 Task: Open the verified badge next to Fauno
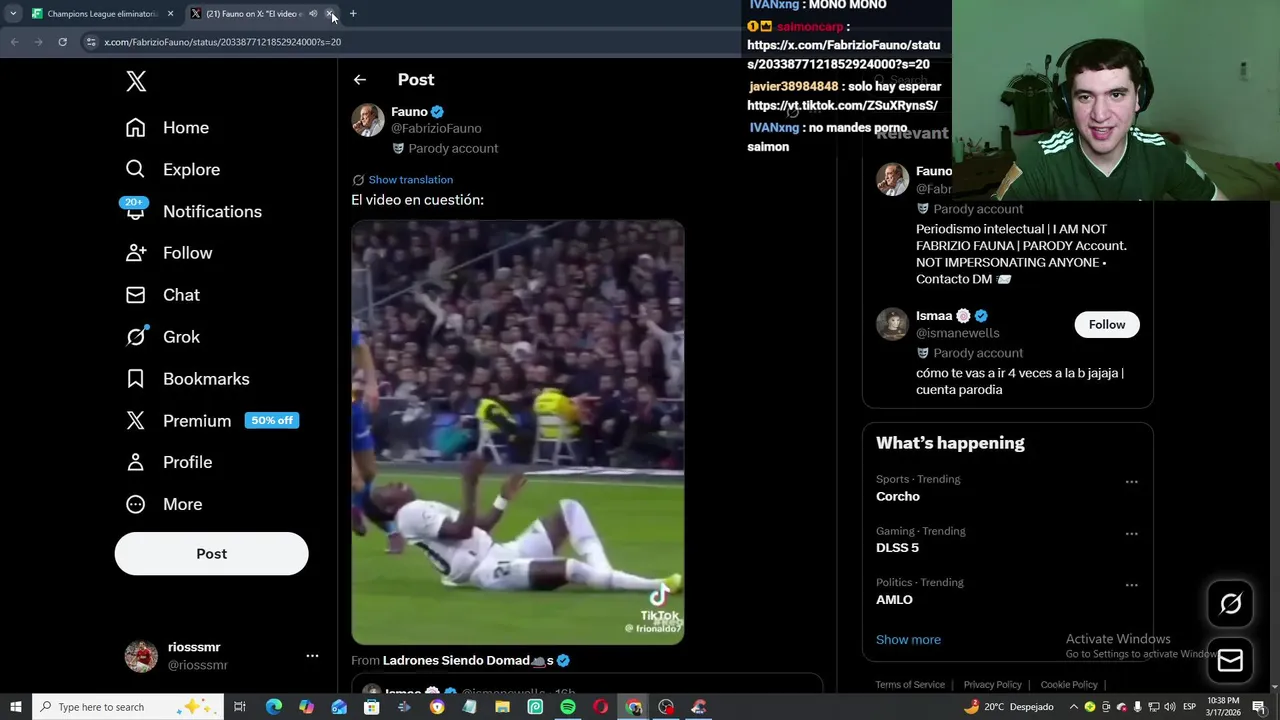tap(438, 112)
